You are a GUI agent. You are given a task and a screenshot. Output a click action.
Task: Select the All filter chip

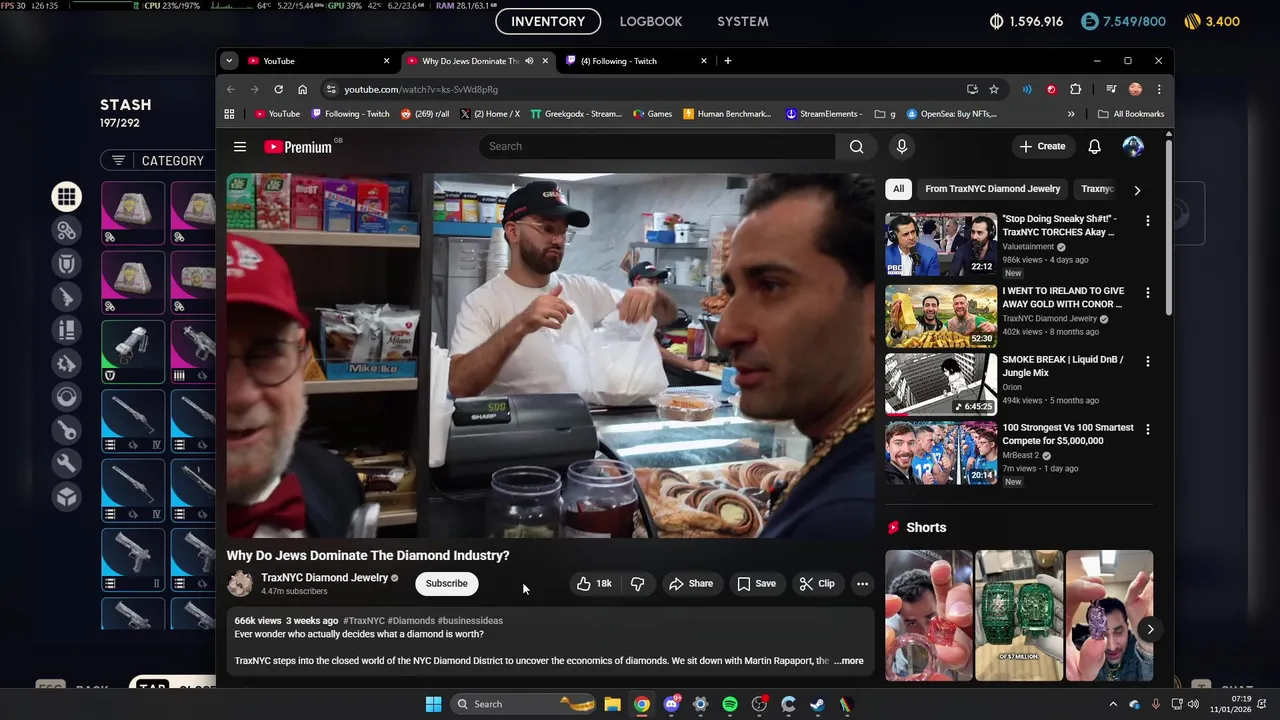tap(898, 189)
